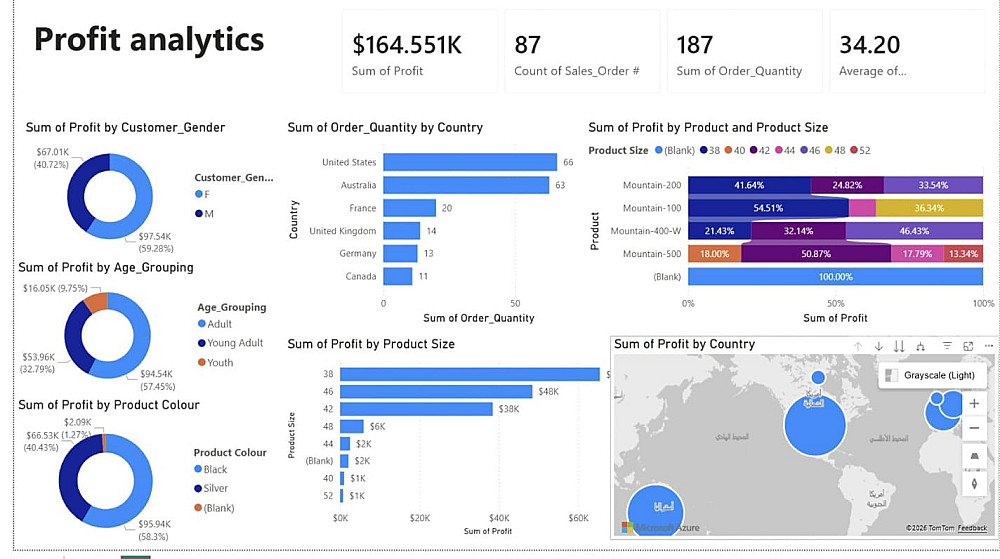Reset the map compass rotation
Screen dimensions: 1000x559
(x=974, y=484)
